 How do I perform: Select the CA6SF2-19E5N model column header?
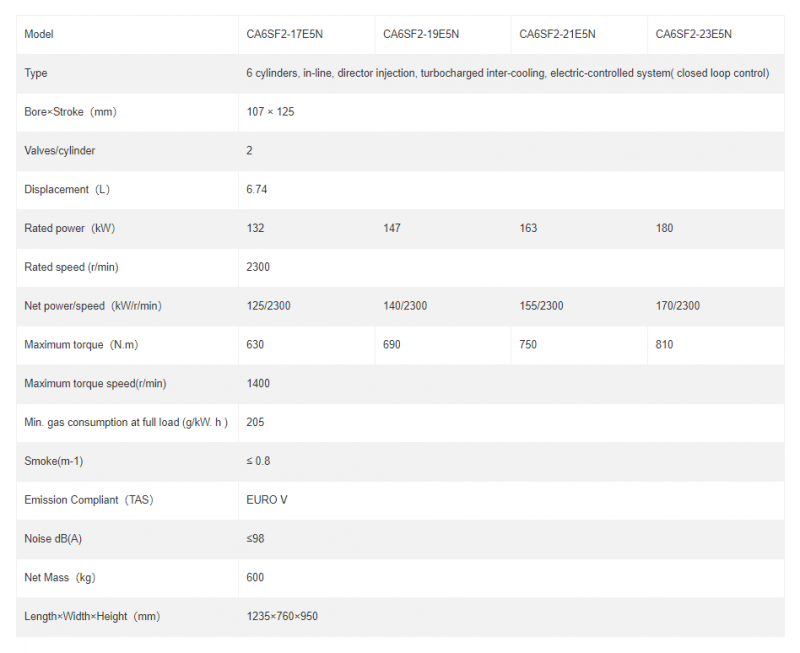(x=421, y=34)
